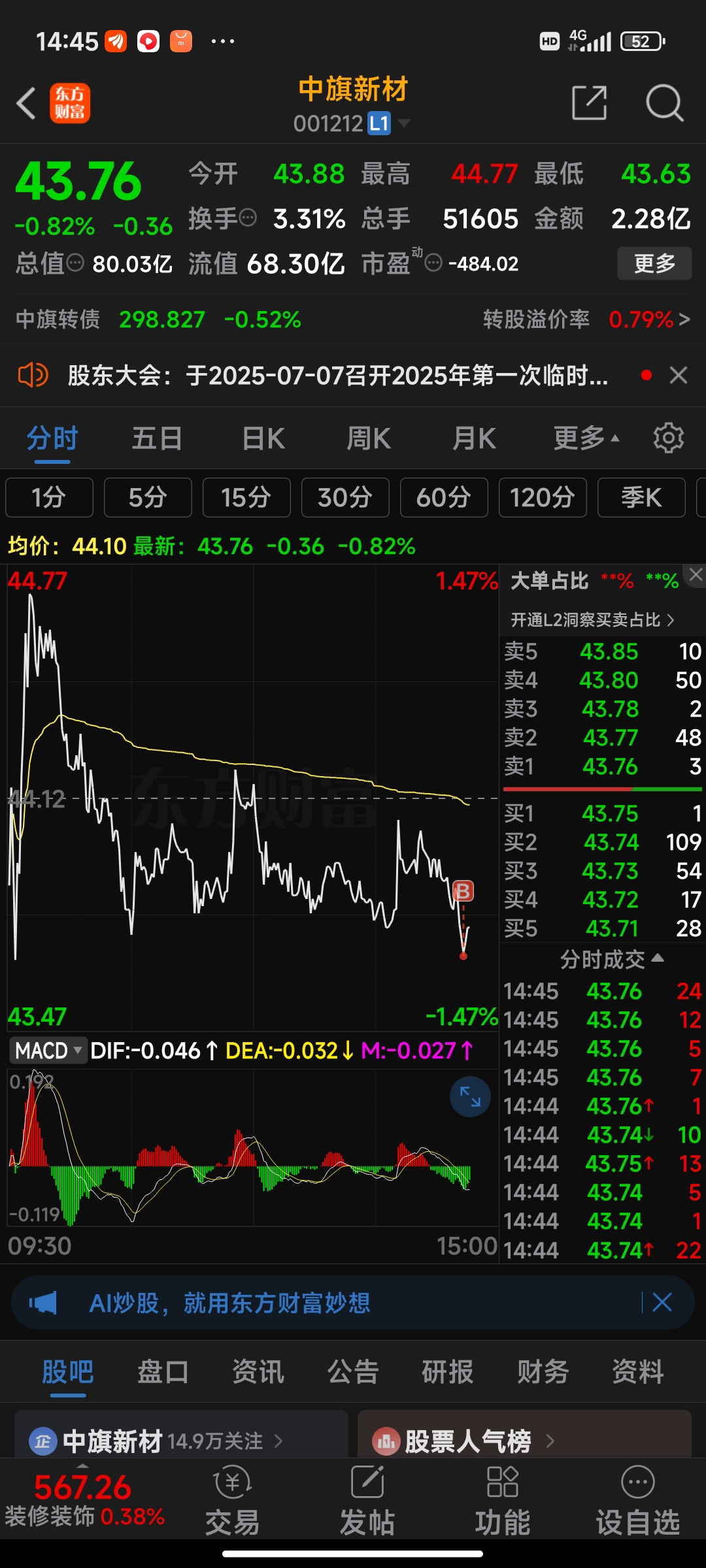Tap the 卖4 43.80 order row
The image size is (706, 1568).
(603, 679)
